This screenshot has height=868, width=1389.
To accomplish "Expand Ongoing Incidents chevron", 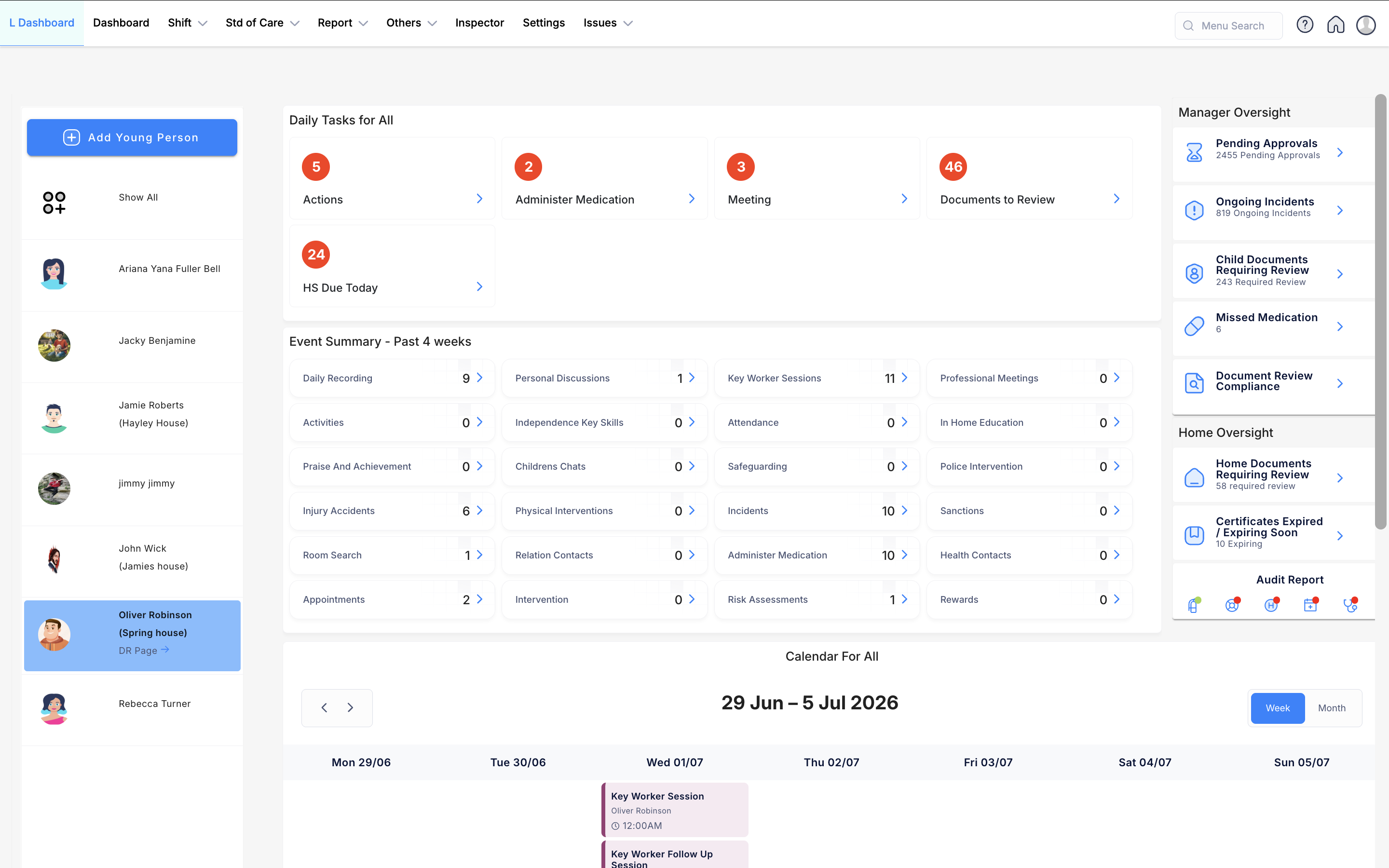I will click(1340, 210).
